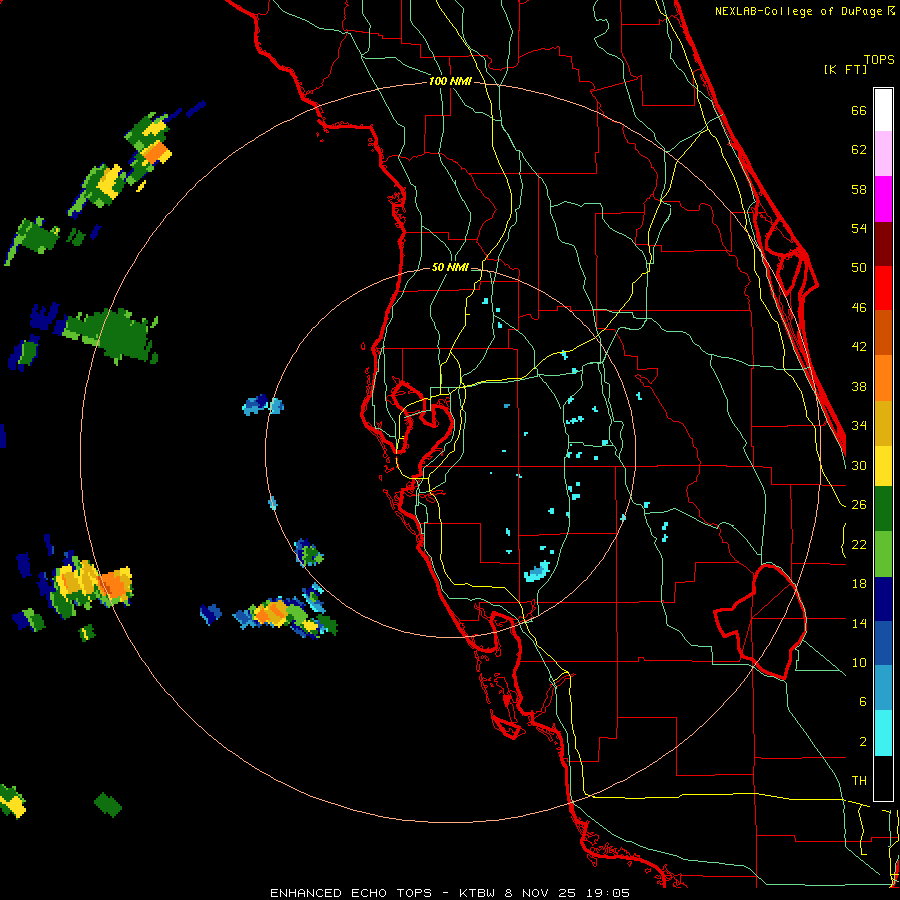
Task: Select the navy blue legend swatch near 18
Action: coord(883,599)
